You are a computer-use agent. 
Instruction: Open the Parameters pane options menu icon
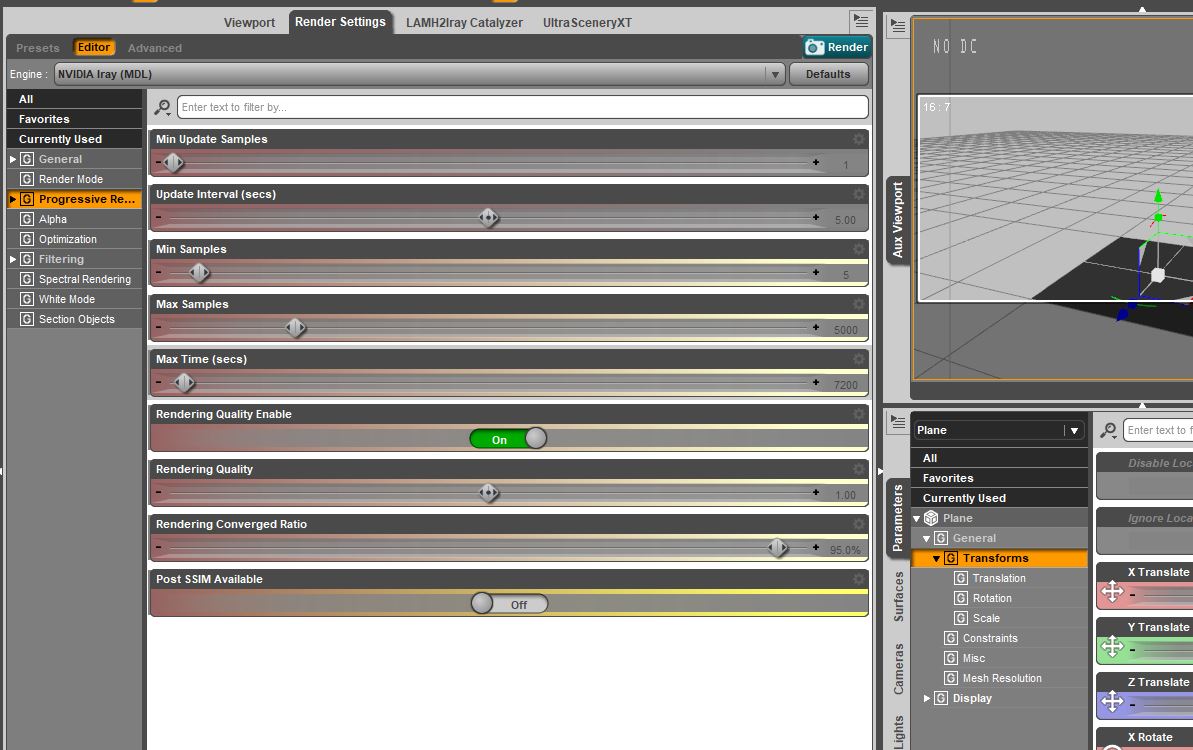[x=898, y=422]
